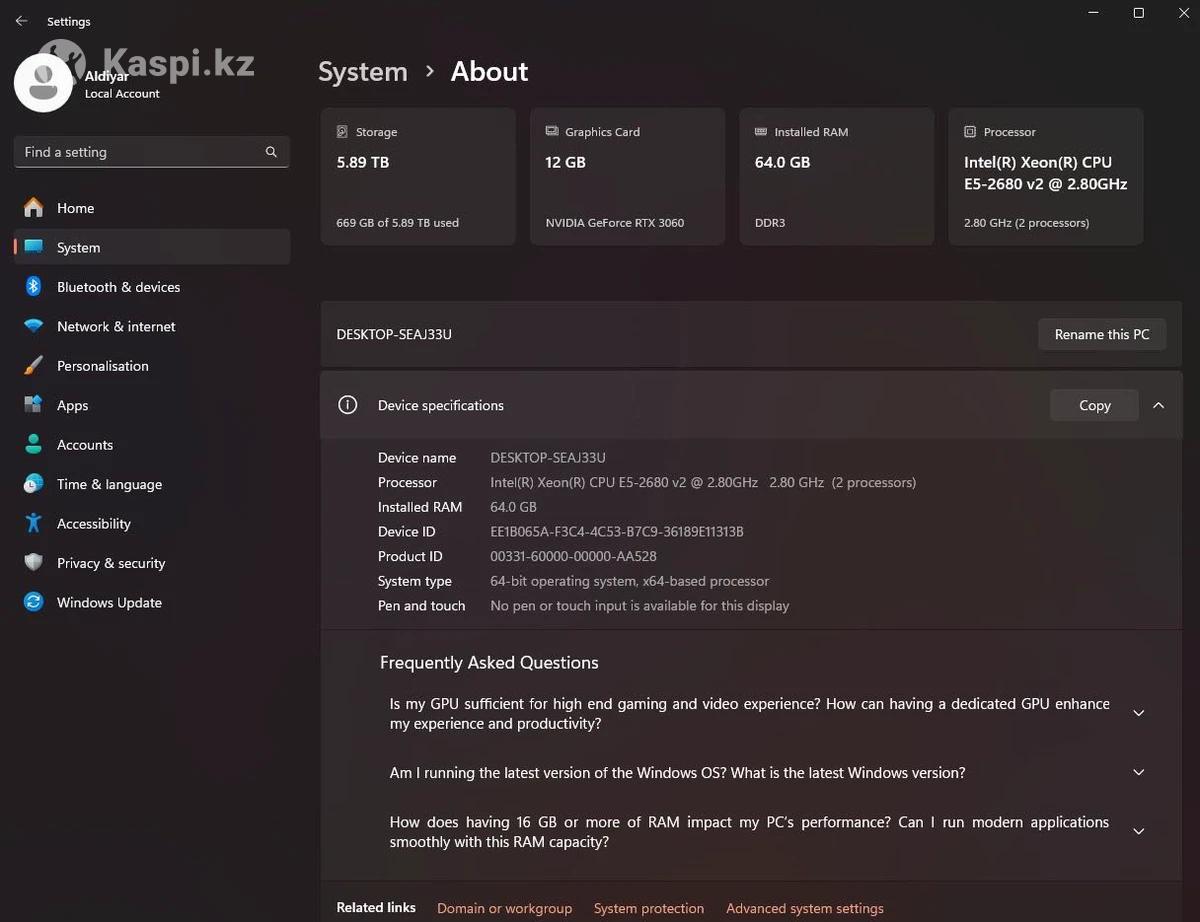Image resolution: width=1200 pixels, height=922 pixels.
Task: Click the Network & internet Wi-Fi icon
Action: click(x=34, y=327)
